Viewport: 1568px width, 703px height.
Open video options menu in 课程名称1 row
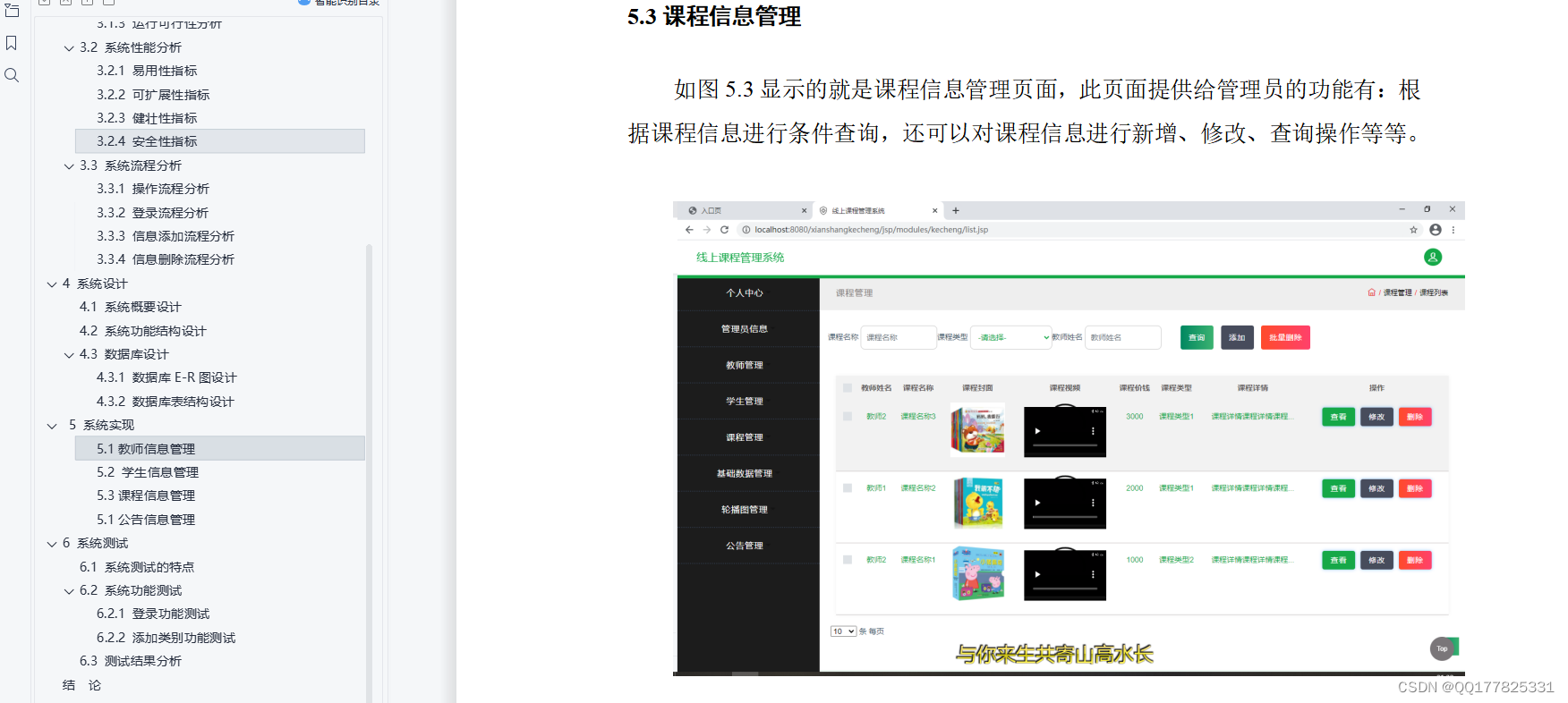(x=1093, y=574)
